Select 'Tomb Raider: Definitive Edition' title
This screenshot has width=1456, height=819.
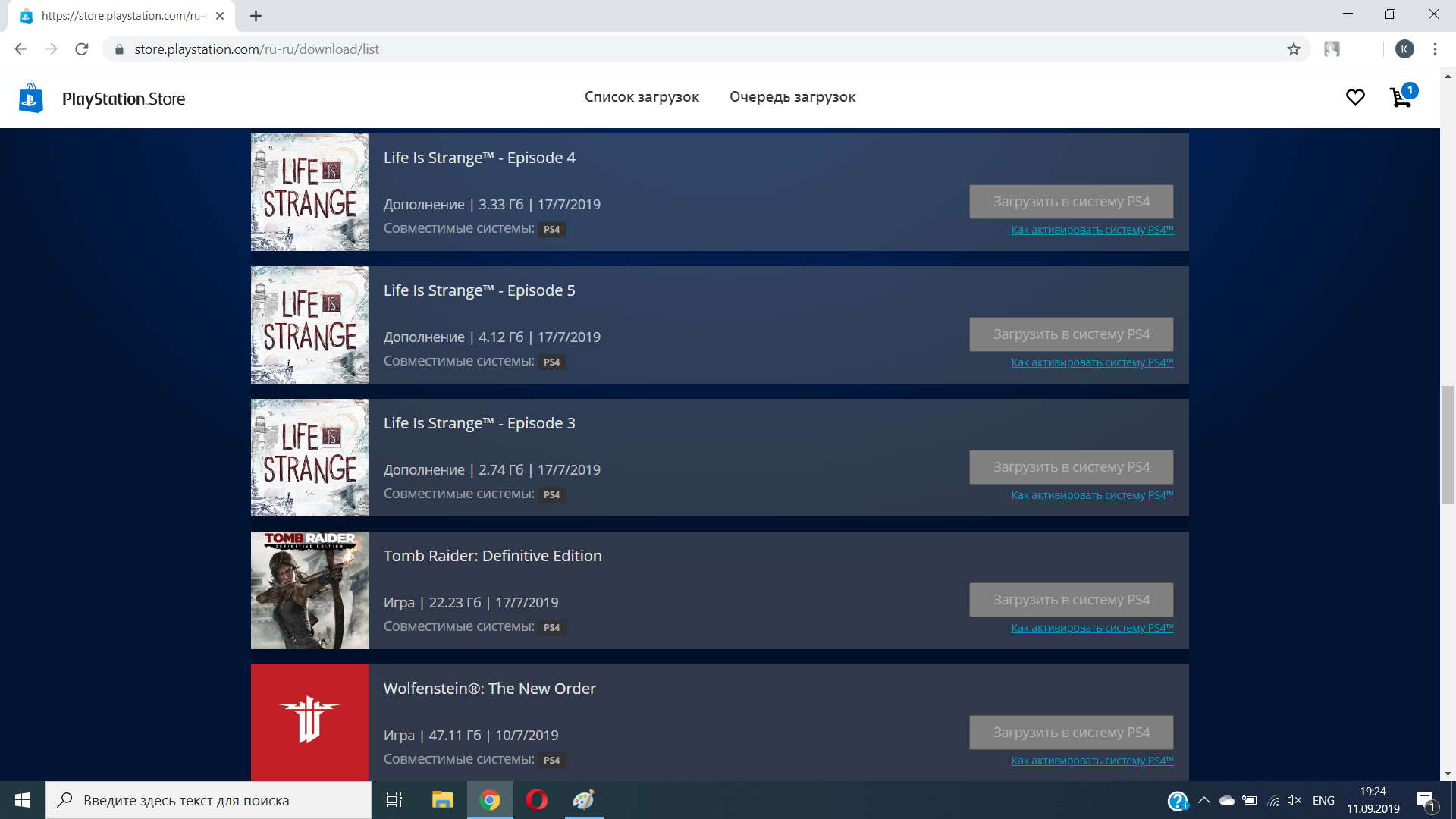[x=492, y=556]
